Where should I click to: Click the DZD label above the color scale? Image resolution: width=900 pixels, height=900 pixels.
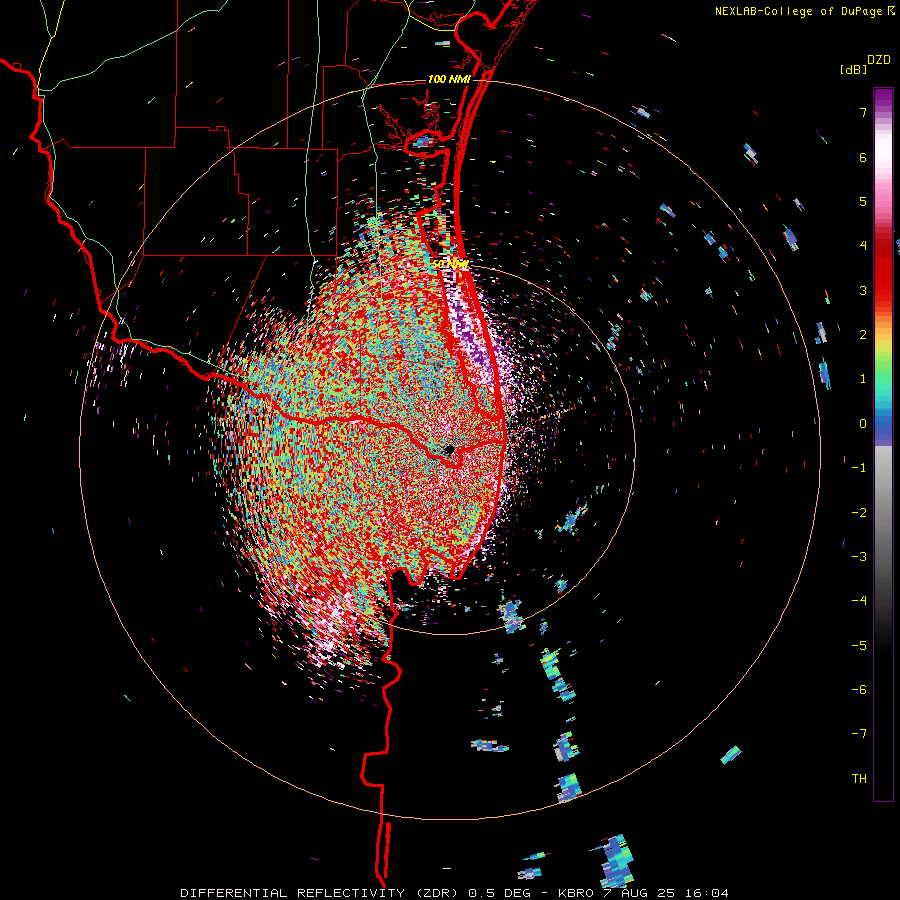[x=879, y=60]
